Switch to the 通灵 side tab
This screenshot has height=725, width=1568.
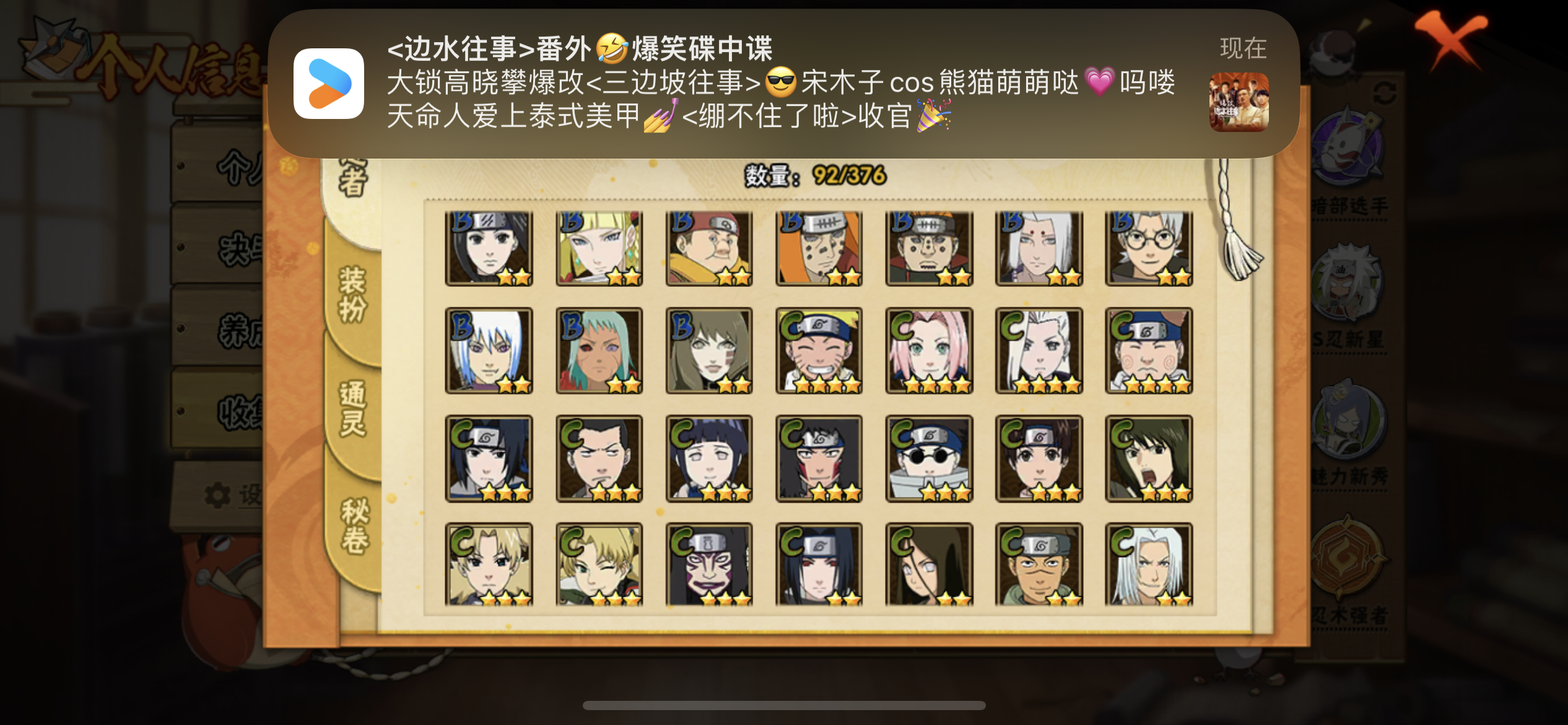point(352,409)
